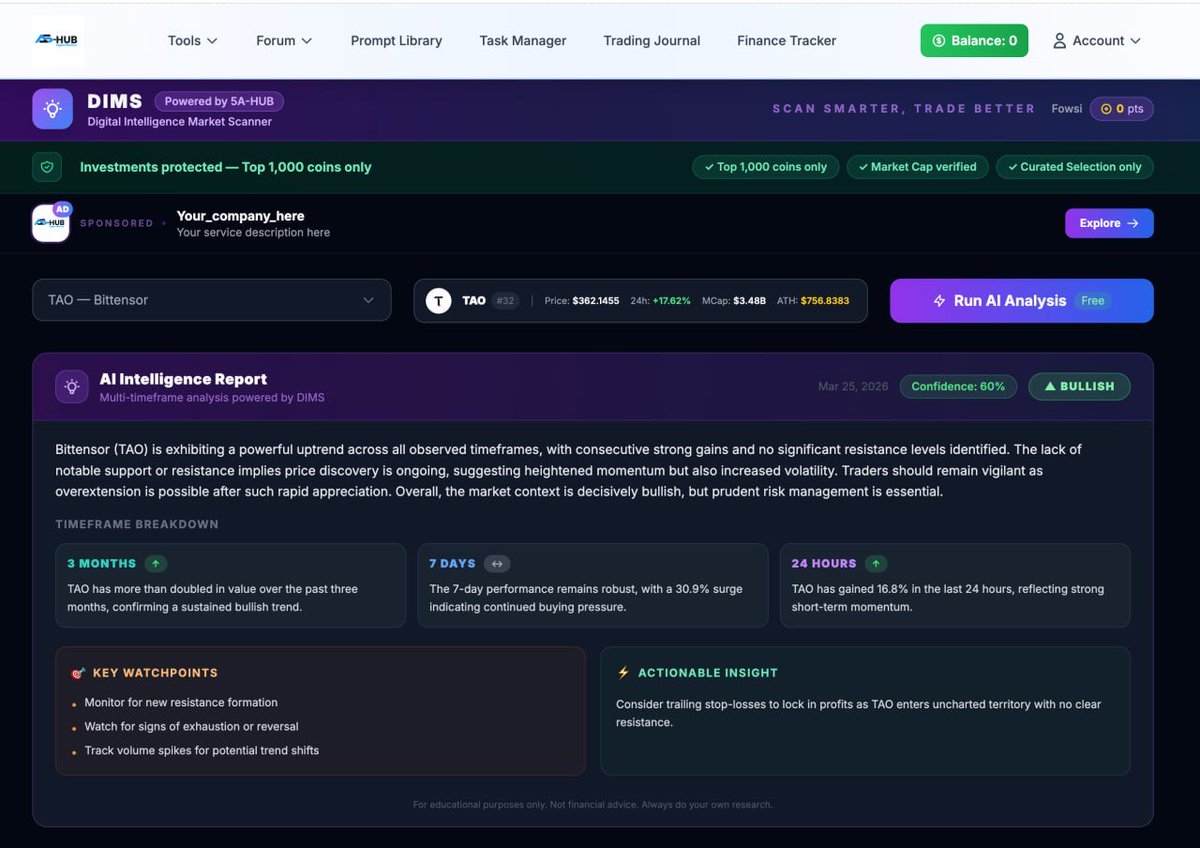
Task: Click the up arrow icon beside 3 MONTHS
Action: [155, 563]
